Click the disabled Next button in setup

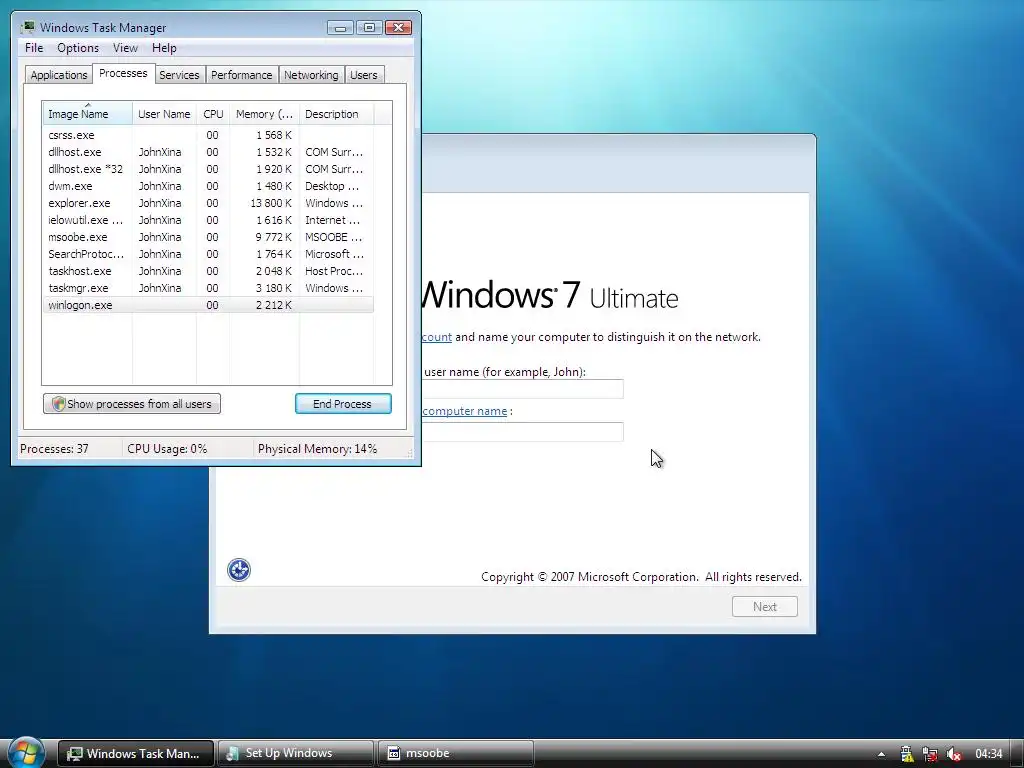point(765,607)
